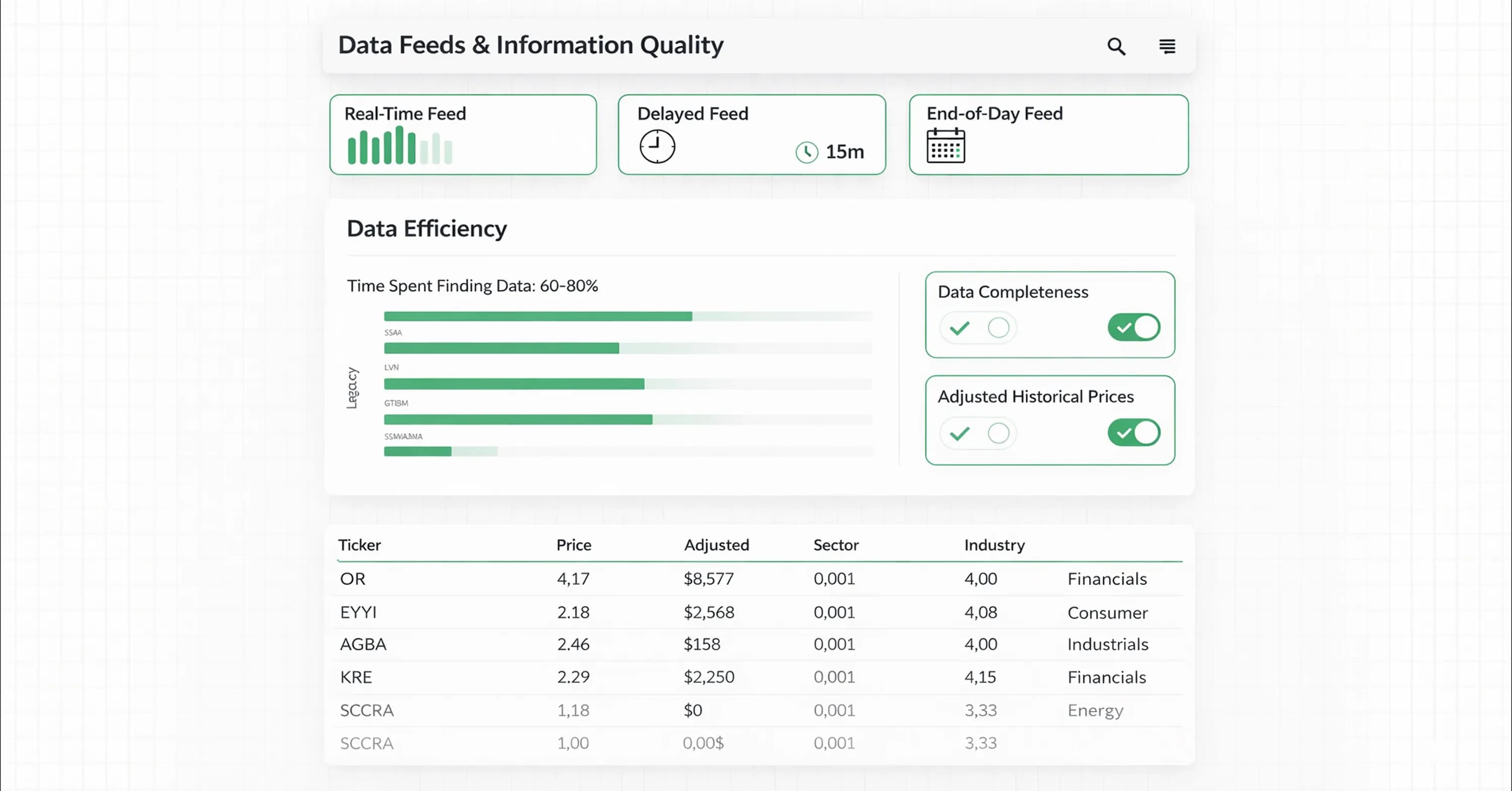The height and width of the screenshot is (791, 1512).
Task: Sort by the Price column header
Action: 574,545
